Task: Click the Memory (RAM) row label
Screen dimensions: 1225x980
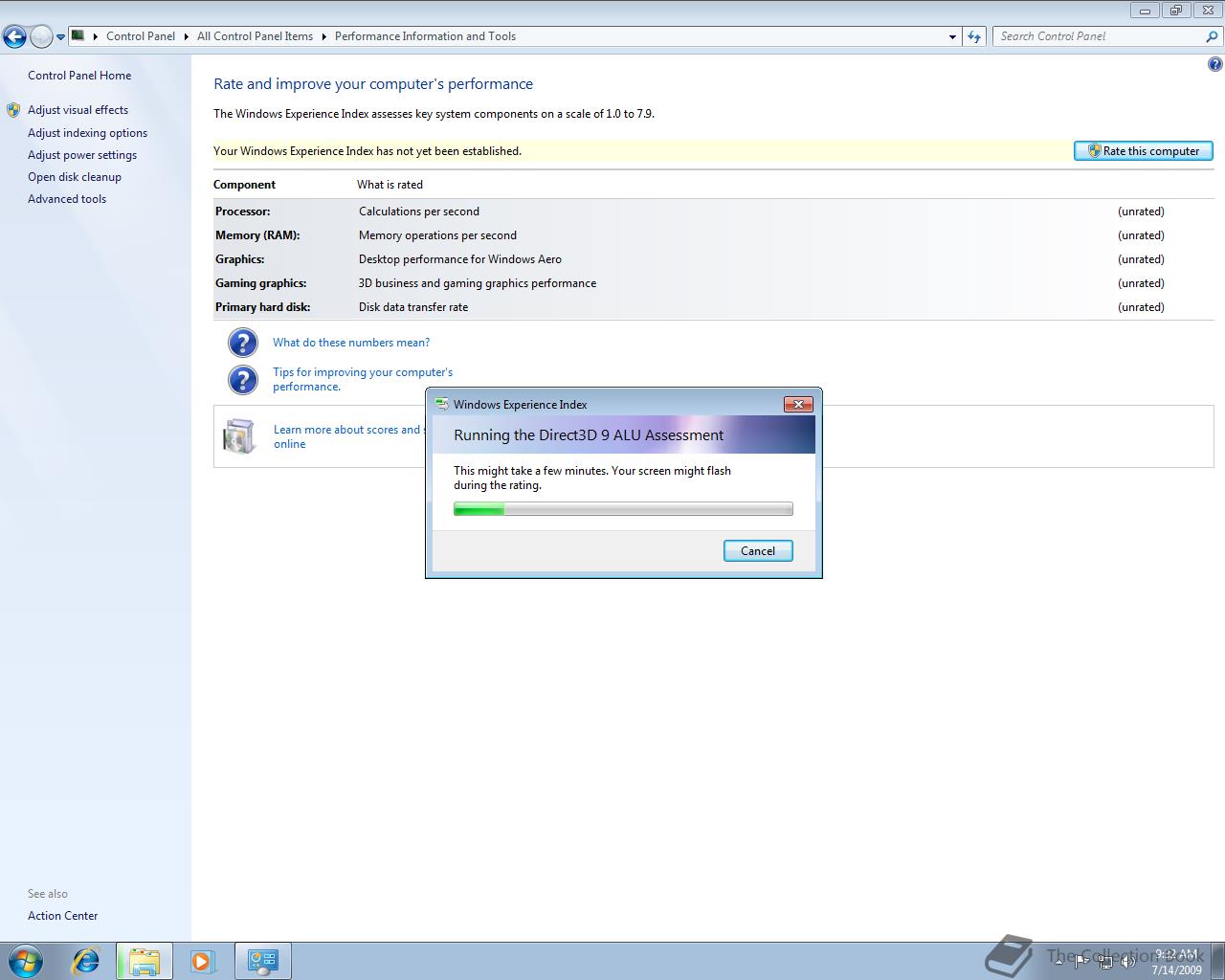Action: click(257, 235)
